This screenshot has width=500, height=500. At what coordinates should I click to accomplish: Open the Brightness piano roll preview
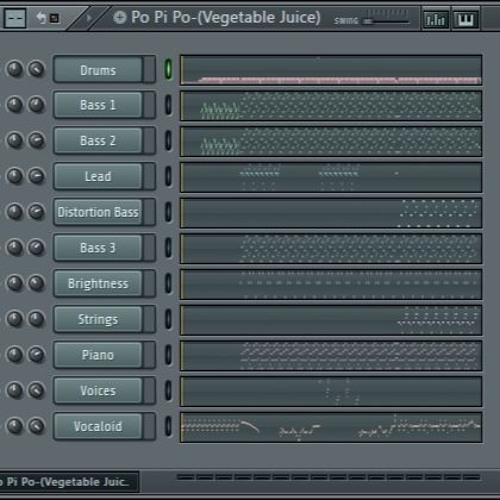331,284
